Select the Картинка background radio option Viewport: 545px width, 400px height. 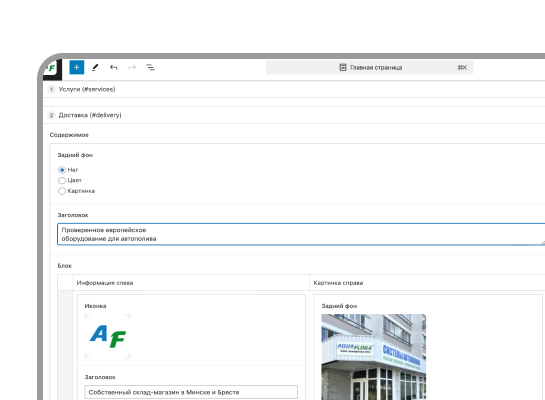pyautogui.click(x=62, y=191)
